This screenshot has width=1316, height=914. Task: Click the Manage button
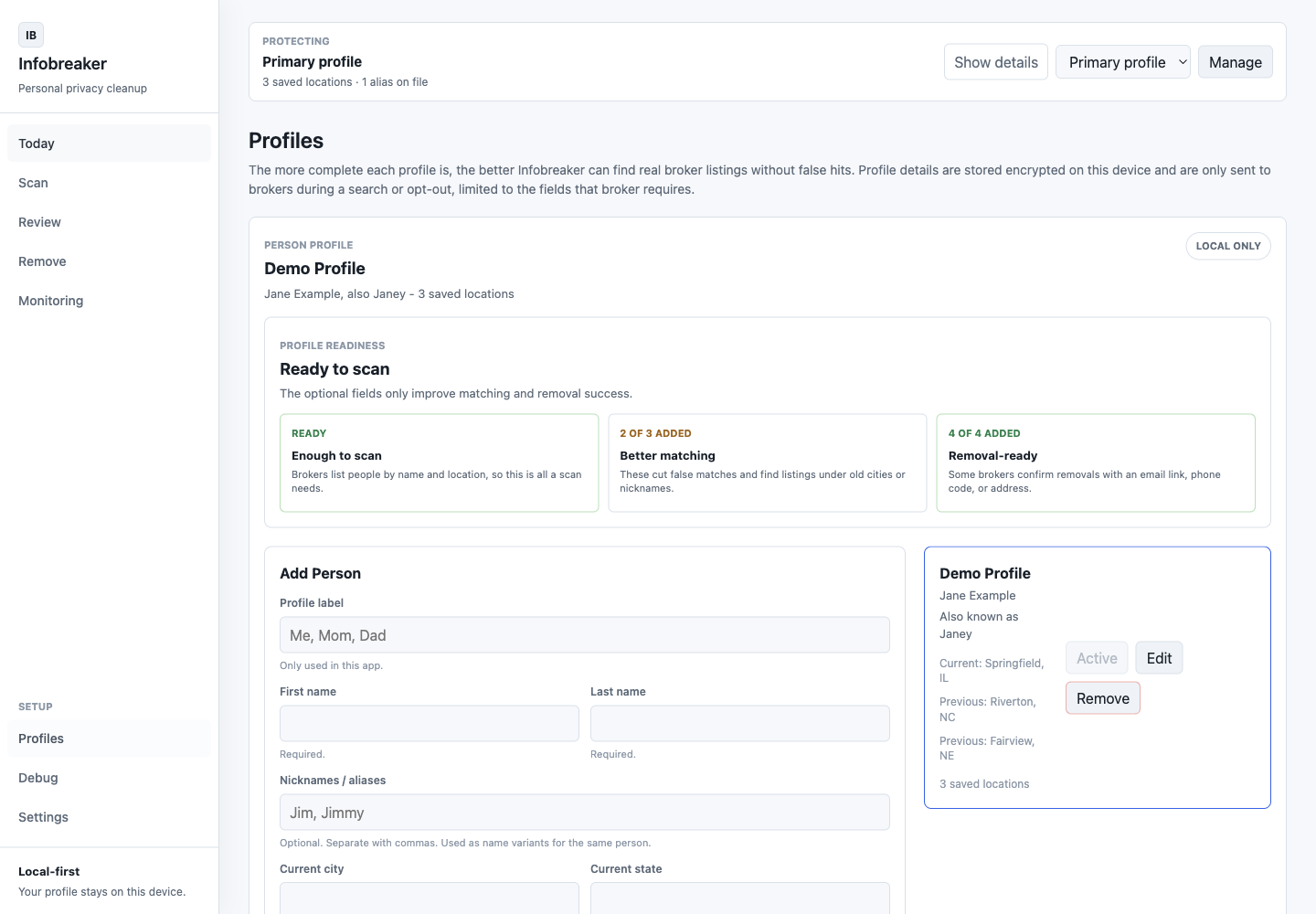[1236, 62]
